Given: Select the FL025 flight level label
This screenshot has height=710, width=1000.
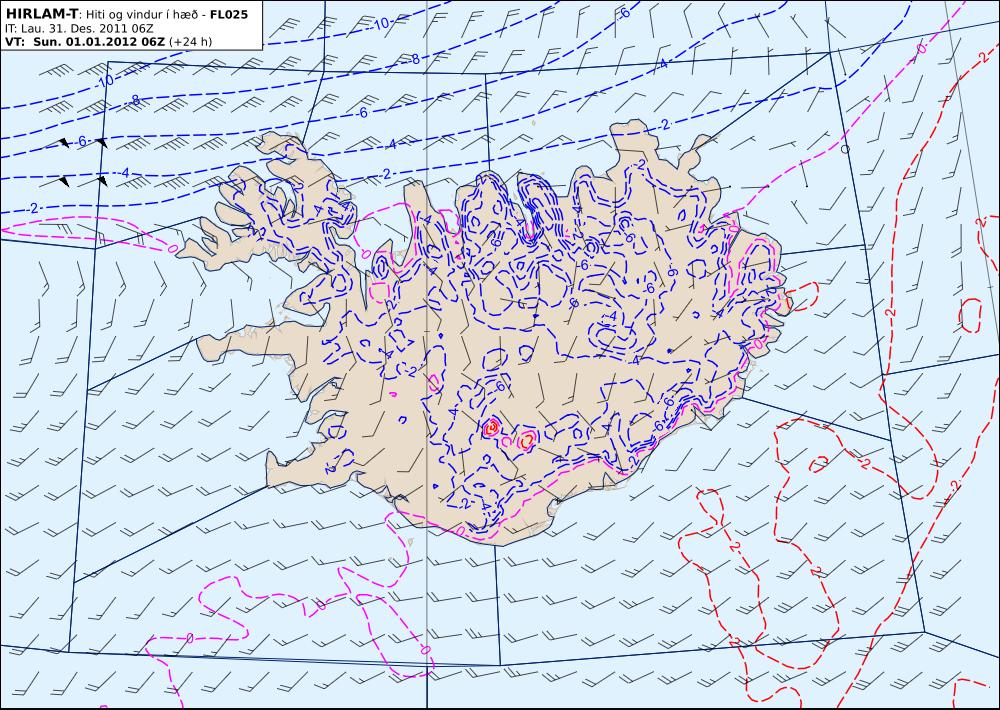Looking at the screenshot, I should 229,14.
